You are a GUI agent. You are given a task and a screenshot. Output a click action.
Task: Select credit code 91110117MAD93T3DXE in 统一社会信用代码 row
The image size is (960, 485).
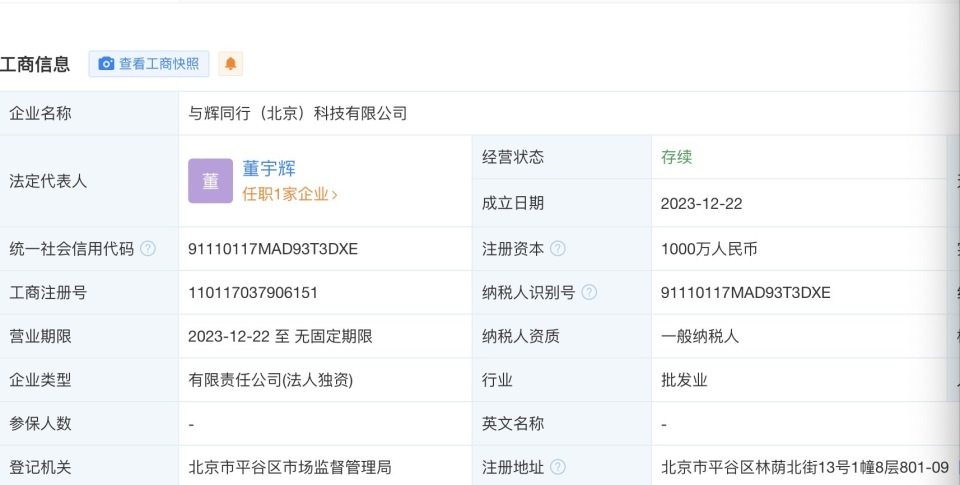(x=273, y=249)
